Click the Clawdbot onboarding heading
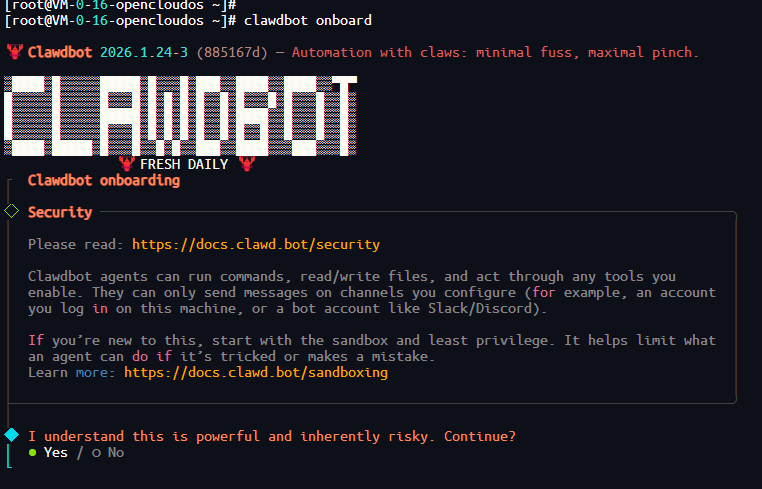762x489 pixels. point(104,180)
